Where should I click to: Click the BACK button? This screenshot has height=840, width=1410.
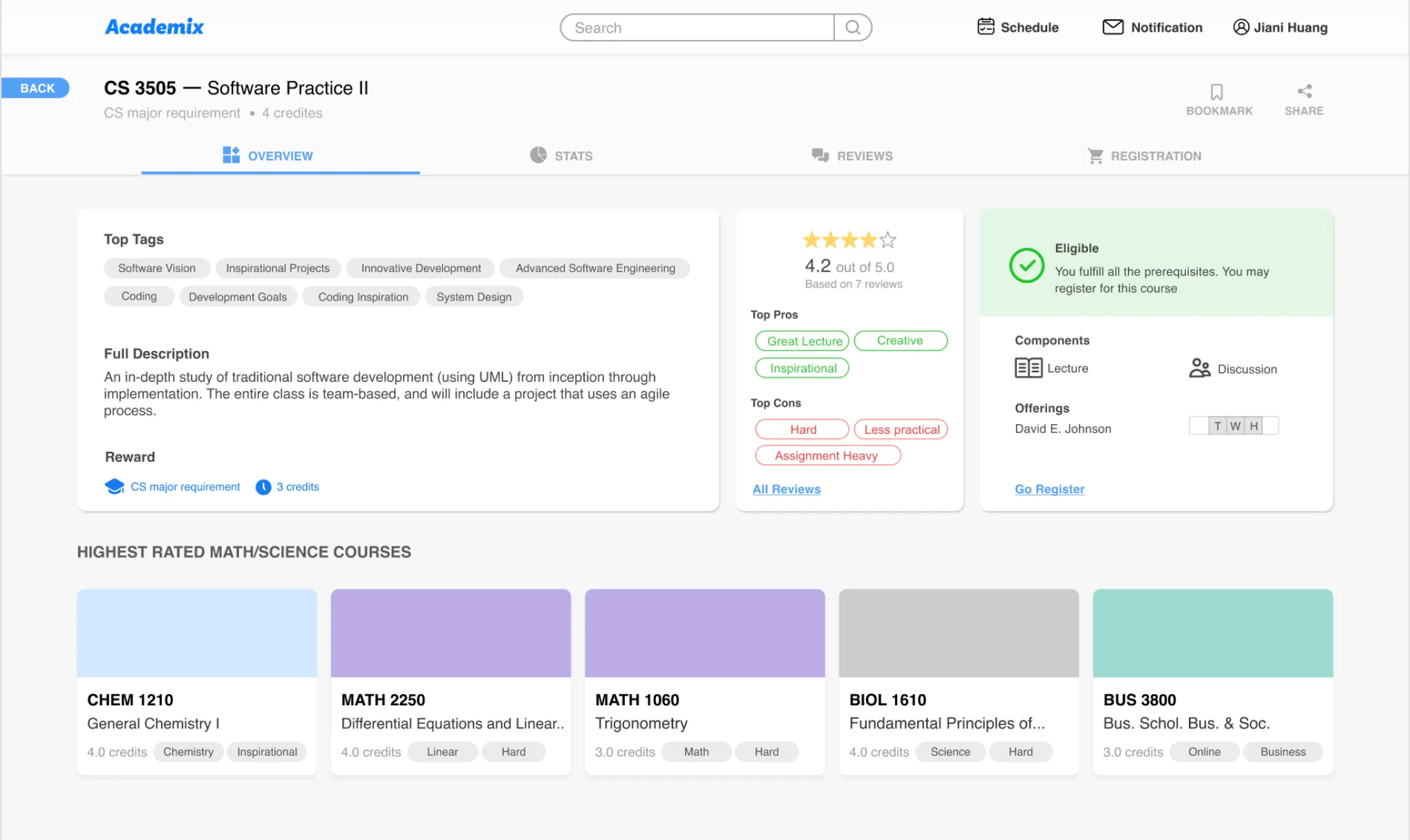click(36, 88)
